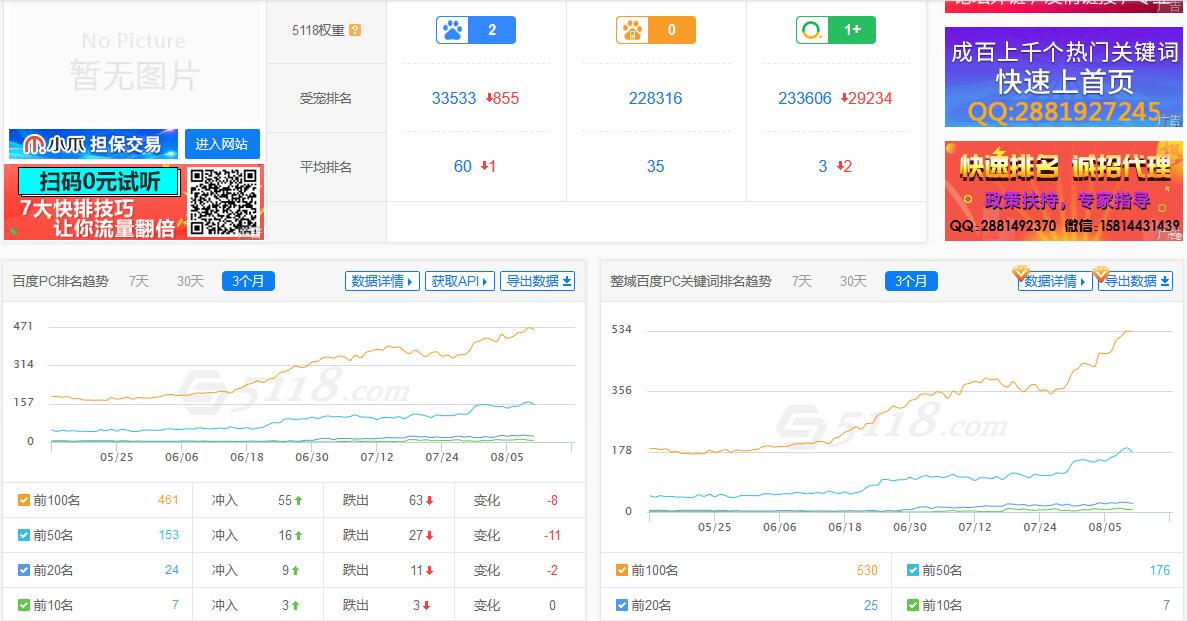Click the crown icon on right panel 导出数据
Image resolution: width=1187 pixels, height=621 pixels.
click(1101, 273)
